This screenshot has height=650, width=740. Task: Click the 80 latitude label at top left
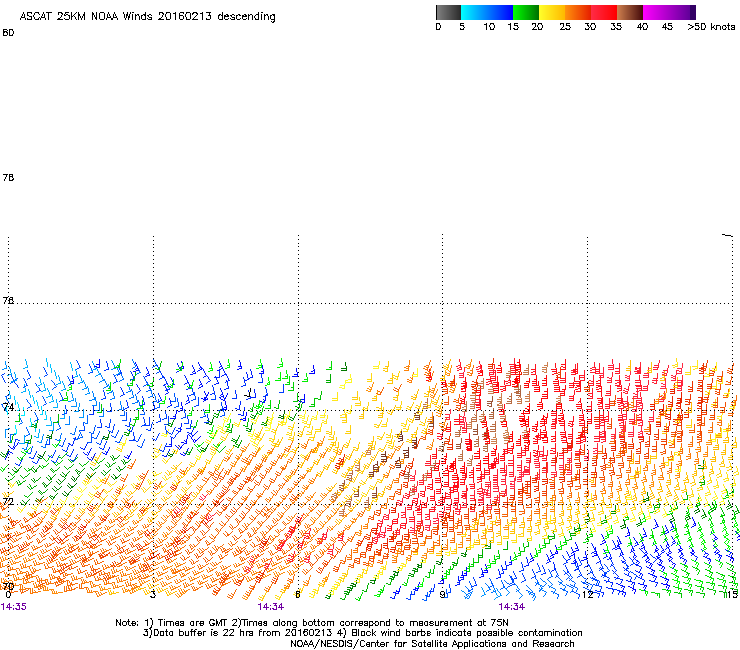[x=8, y=33]
